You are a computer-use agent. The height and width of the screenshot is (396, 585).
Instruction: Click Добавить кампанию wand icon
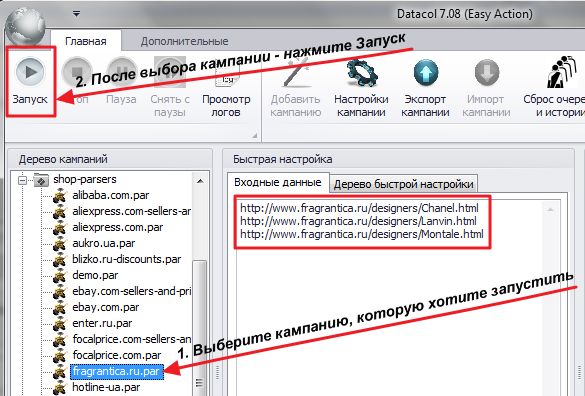coord(296,73)
